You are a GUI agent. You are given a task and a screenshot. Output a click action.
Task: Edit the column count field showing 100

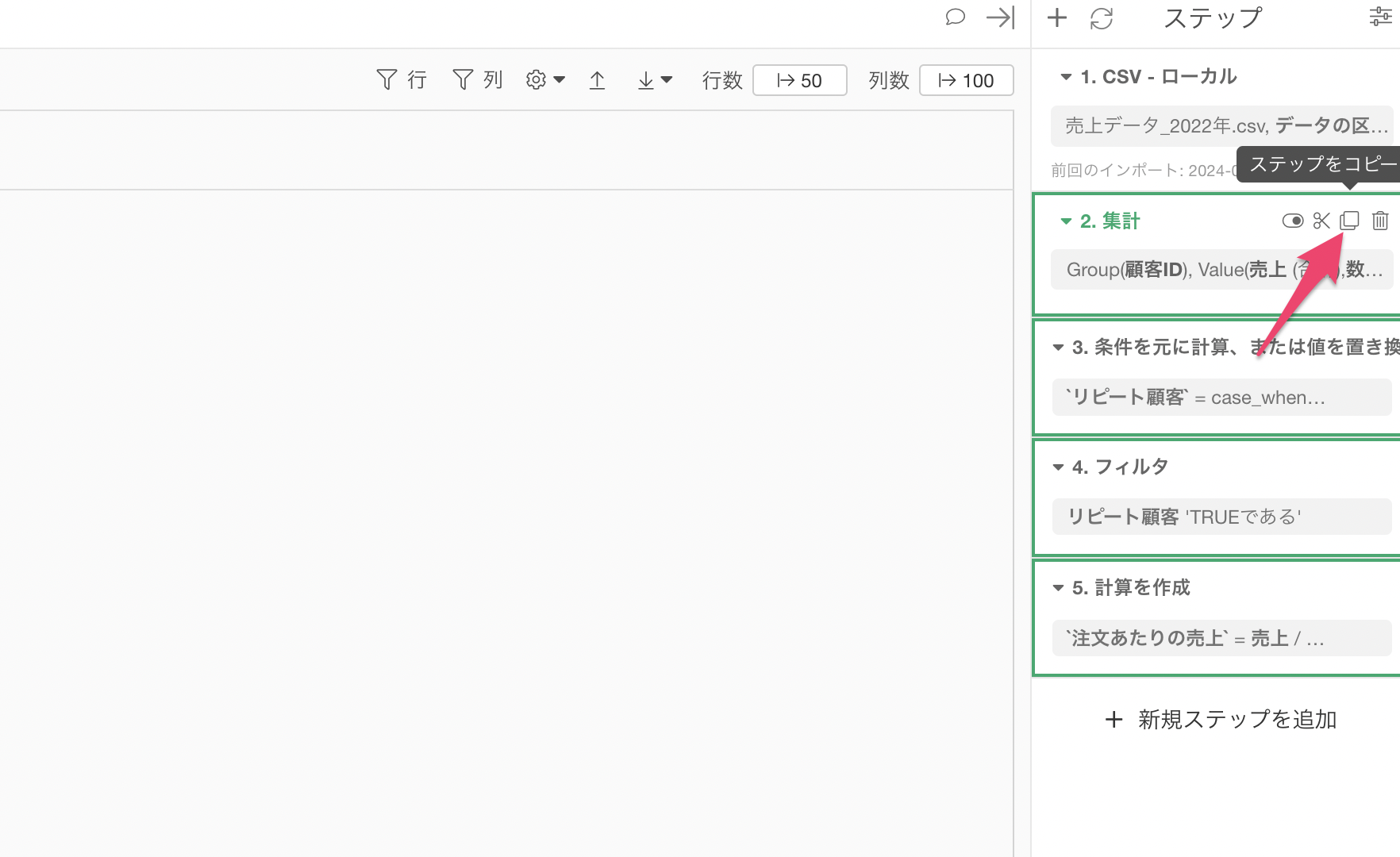(x=966, y=80)
